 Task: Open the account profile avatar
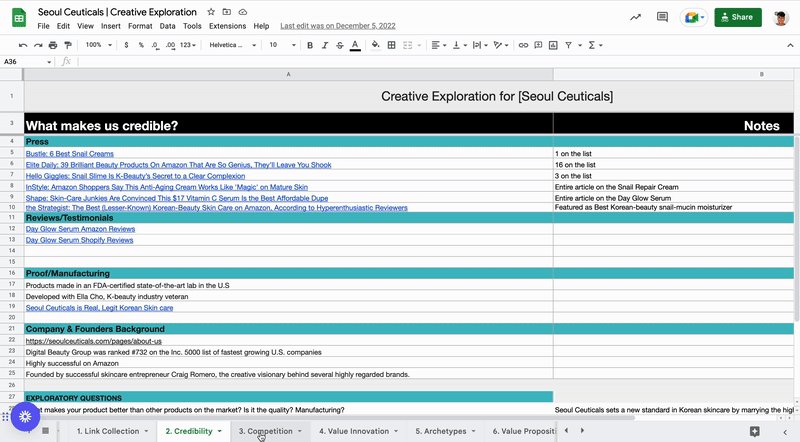click(x=781, y=17)
